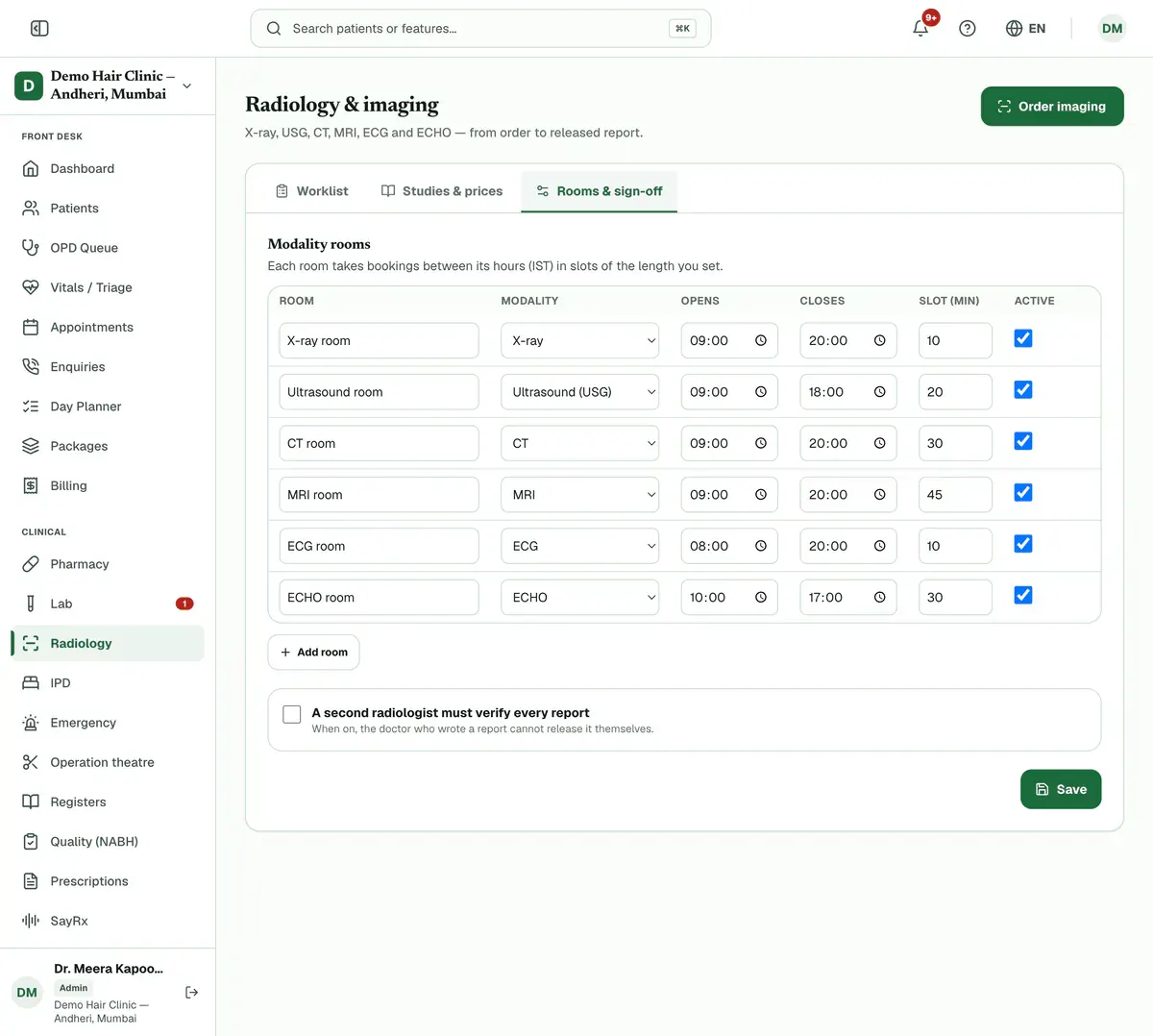
Task: Untick Active checkbox for ECHO room
Action: [x=1023, y=596]
